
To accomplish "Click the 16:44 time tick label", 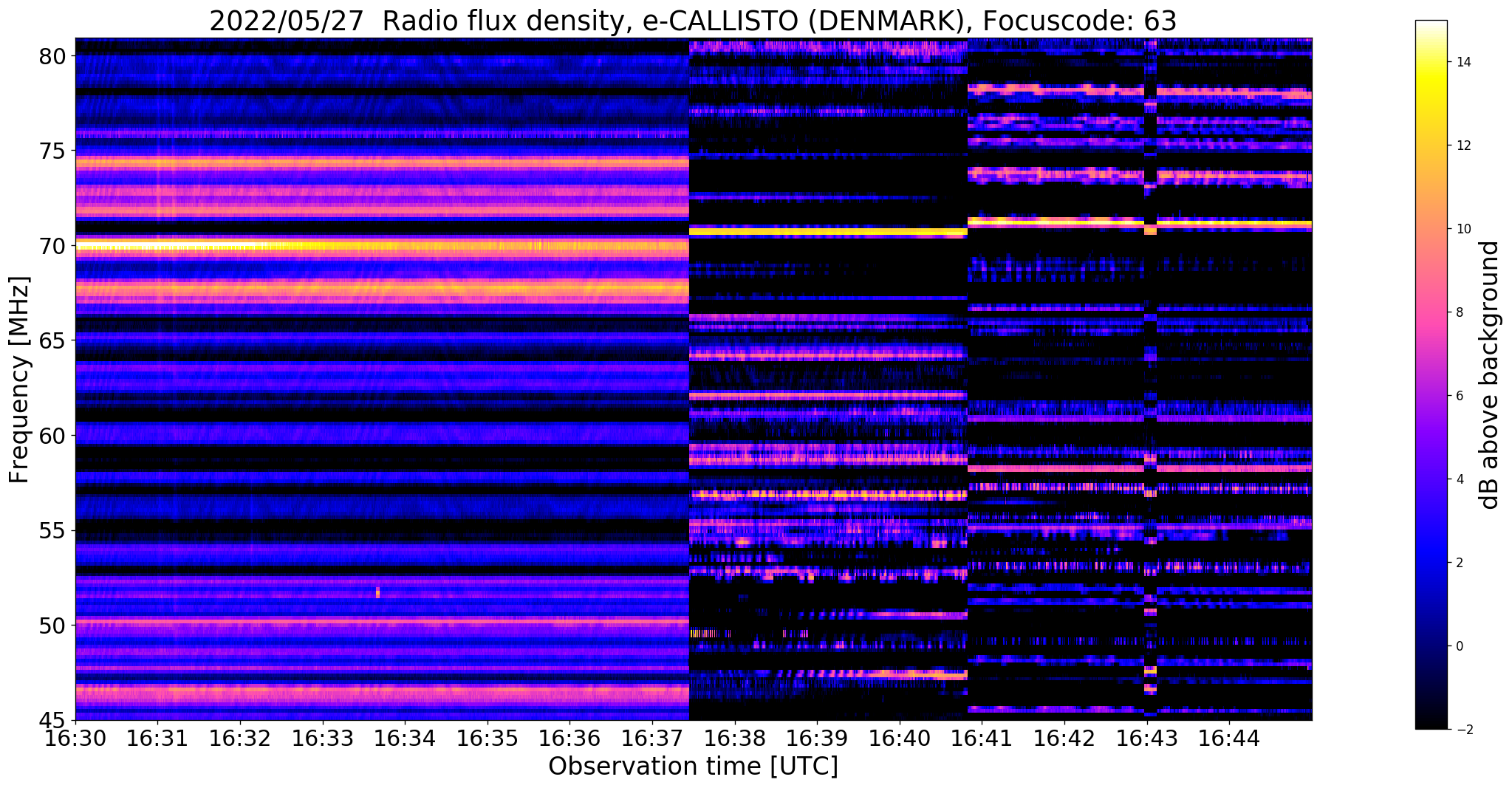I will 1229,738.
